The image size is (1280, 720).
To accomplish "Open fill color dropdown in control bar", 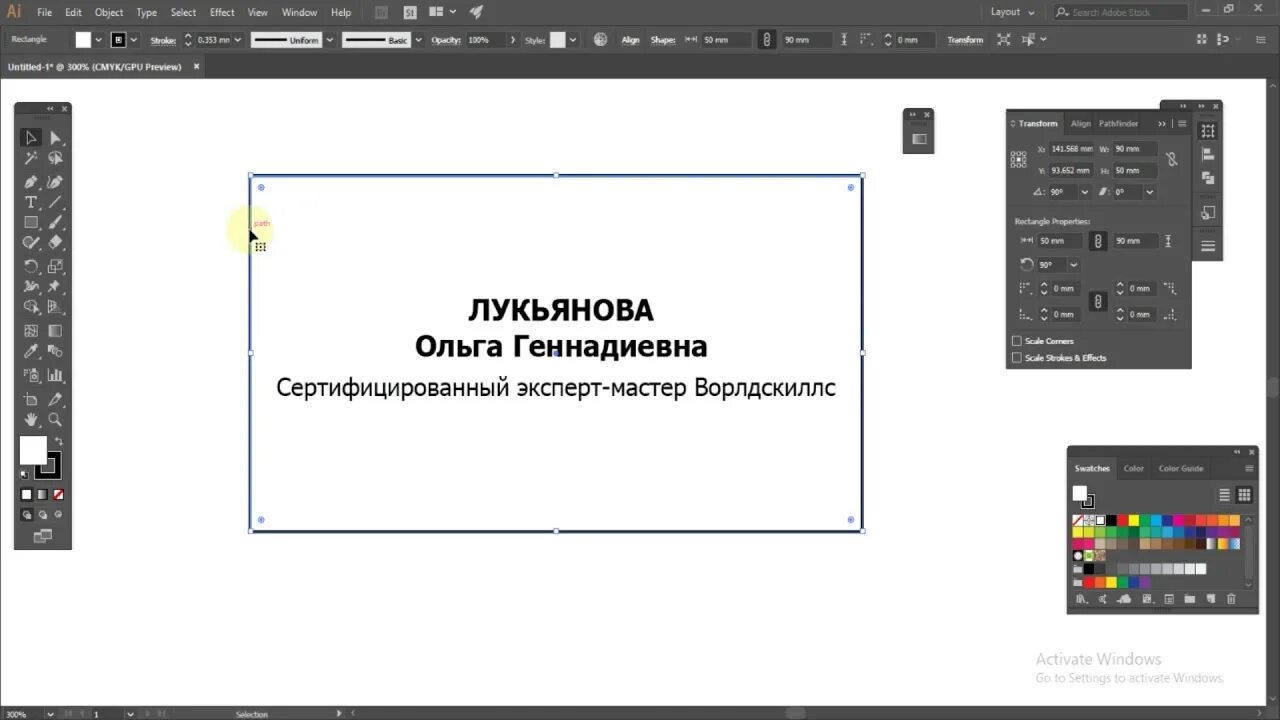I will [x=98, y=40].
